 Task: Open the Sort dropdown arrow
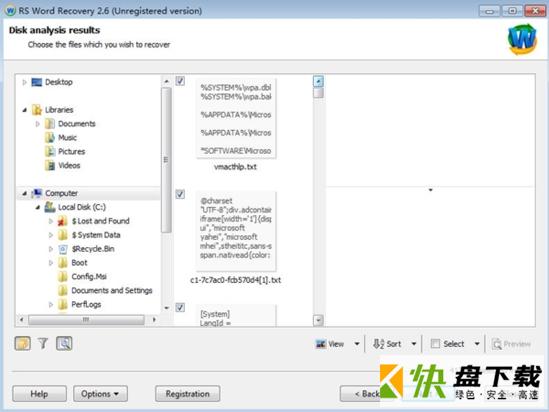(x=414, y=344)
